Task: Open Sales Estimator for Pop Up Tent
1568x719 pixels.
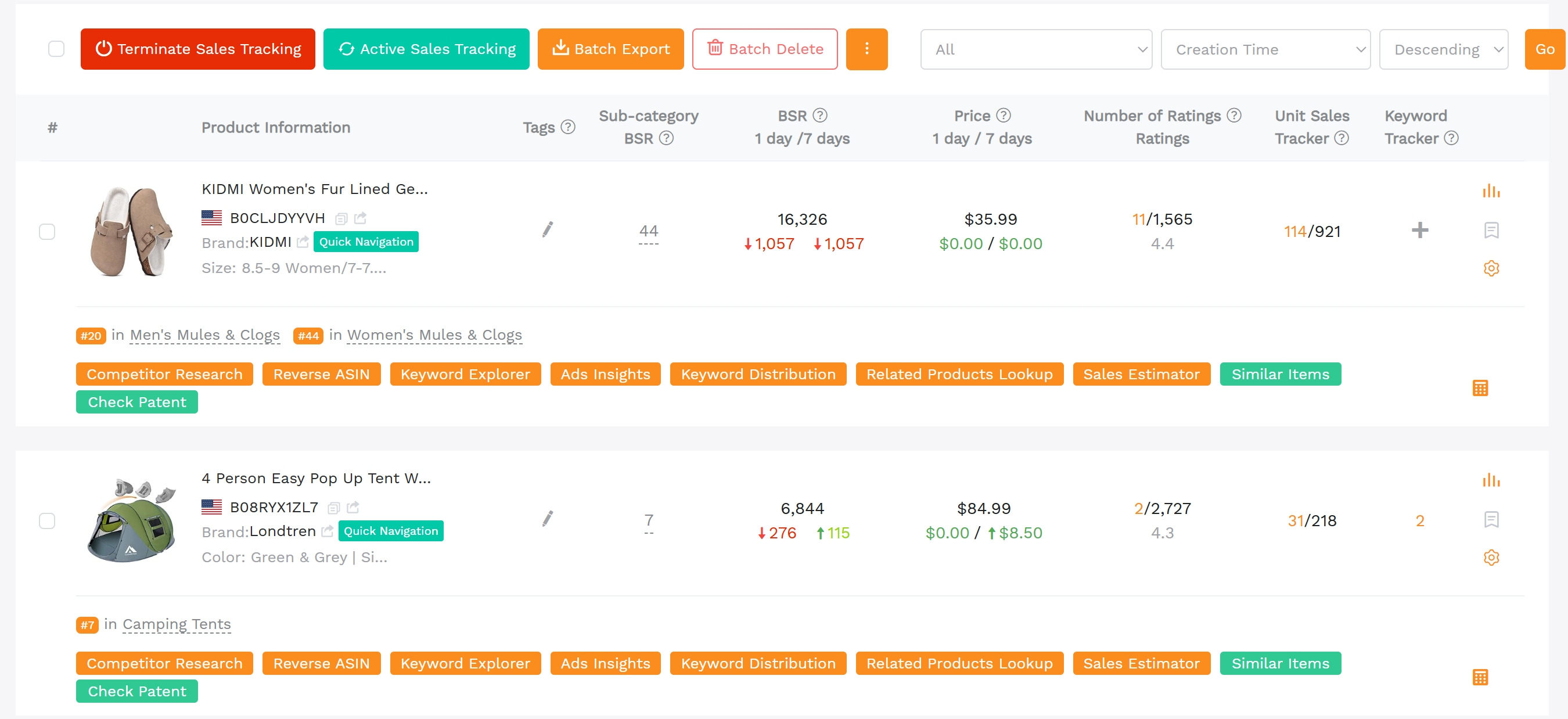Action: 1141,663
